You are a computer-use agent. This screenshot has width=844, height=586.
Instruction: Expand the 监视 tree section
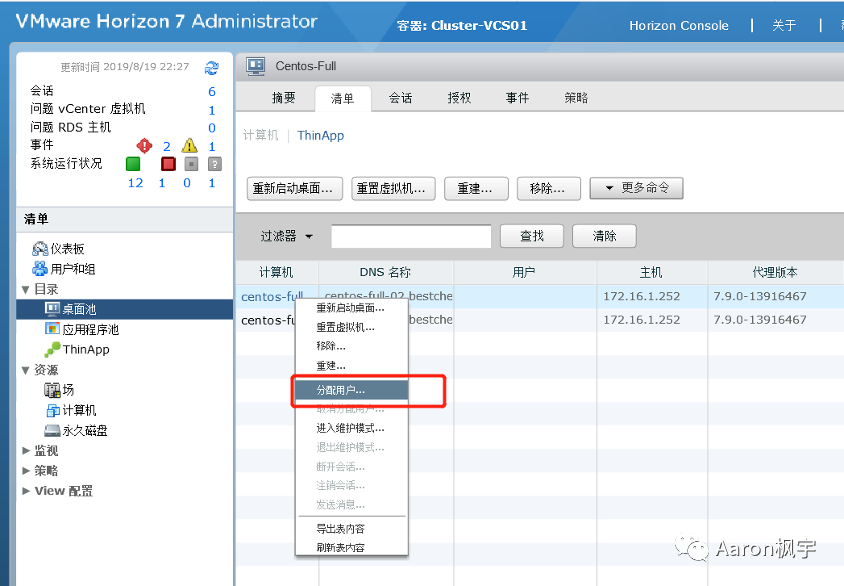[26, 450]
